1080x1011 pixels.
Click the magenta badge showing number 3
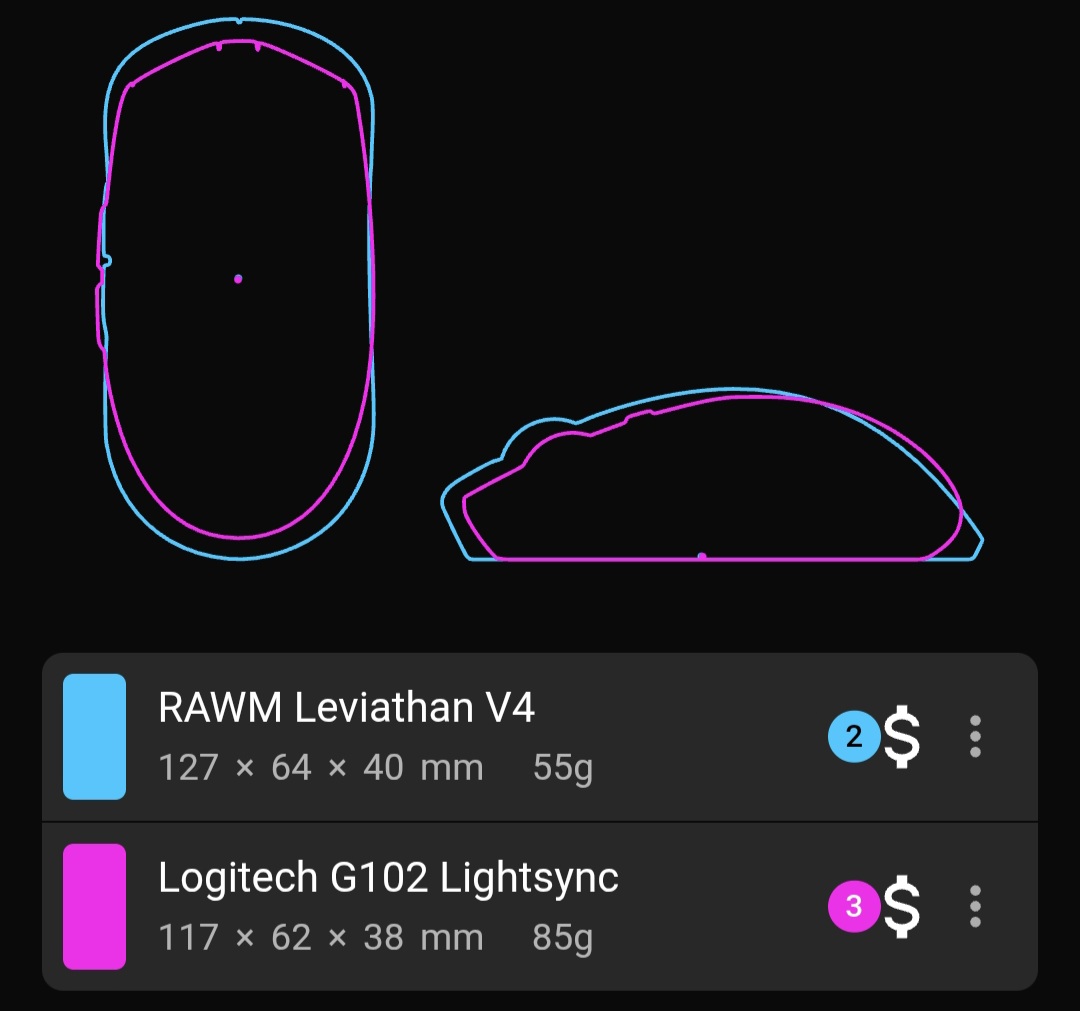click(854, 906)
